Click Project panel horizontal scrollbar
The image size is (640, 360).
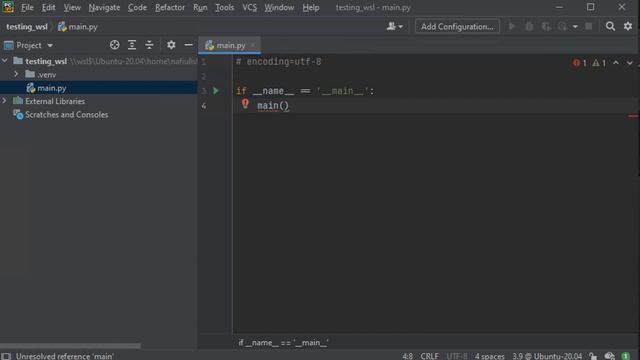pos(70,346)
